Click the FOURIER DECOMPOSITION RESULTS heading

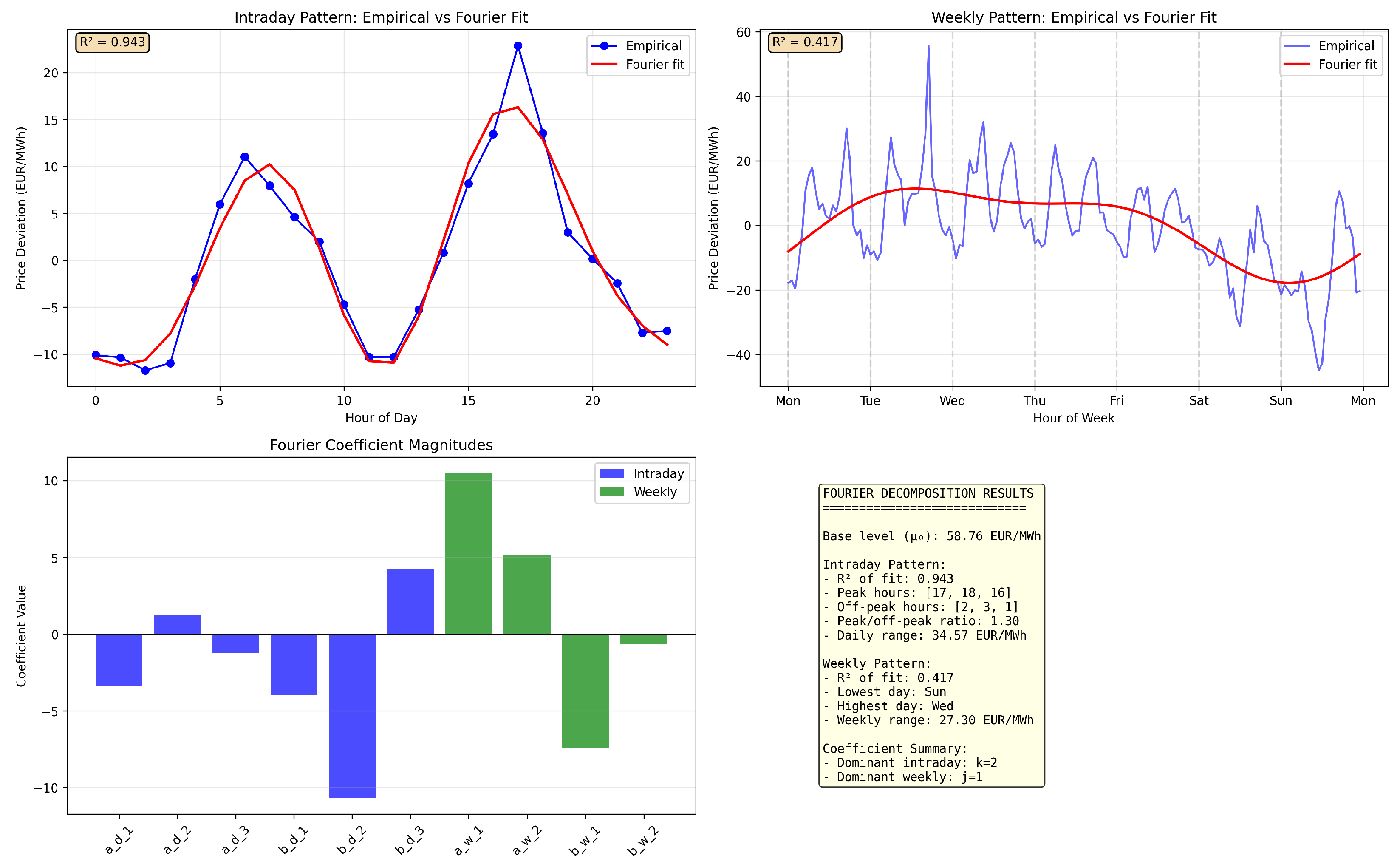(928, 493)
